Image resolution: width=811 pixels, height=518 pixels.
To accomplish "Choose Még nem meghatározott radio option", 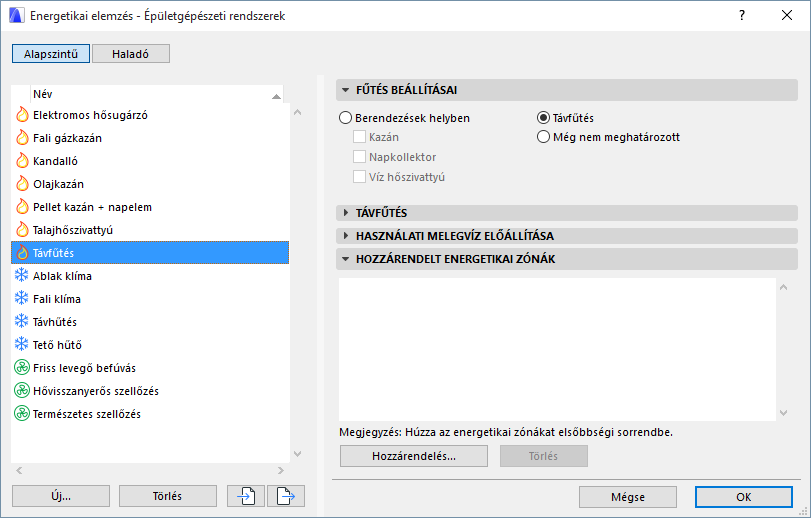I will [543, 137].
